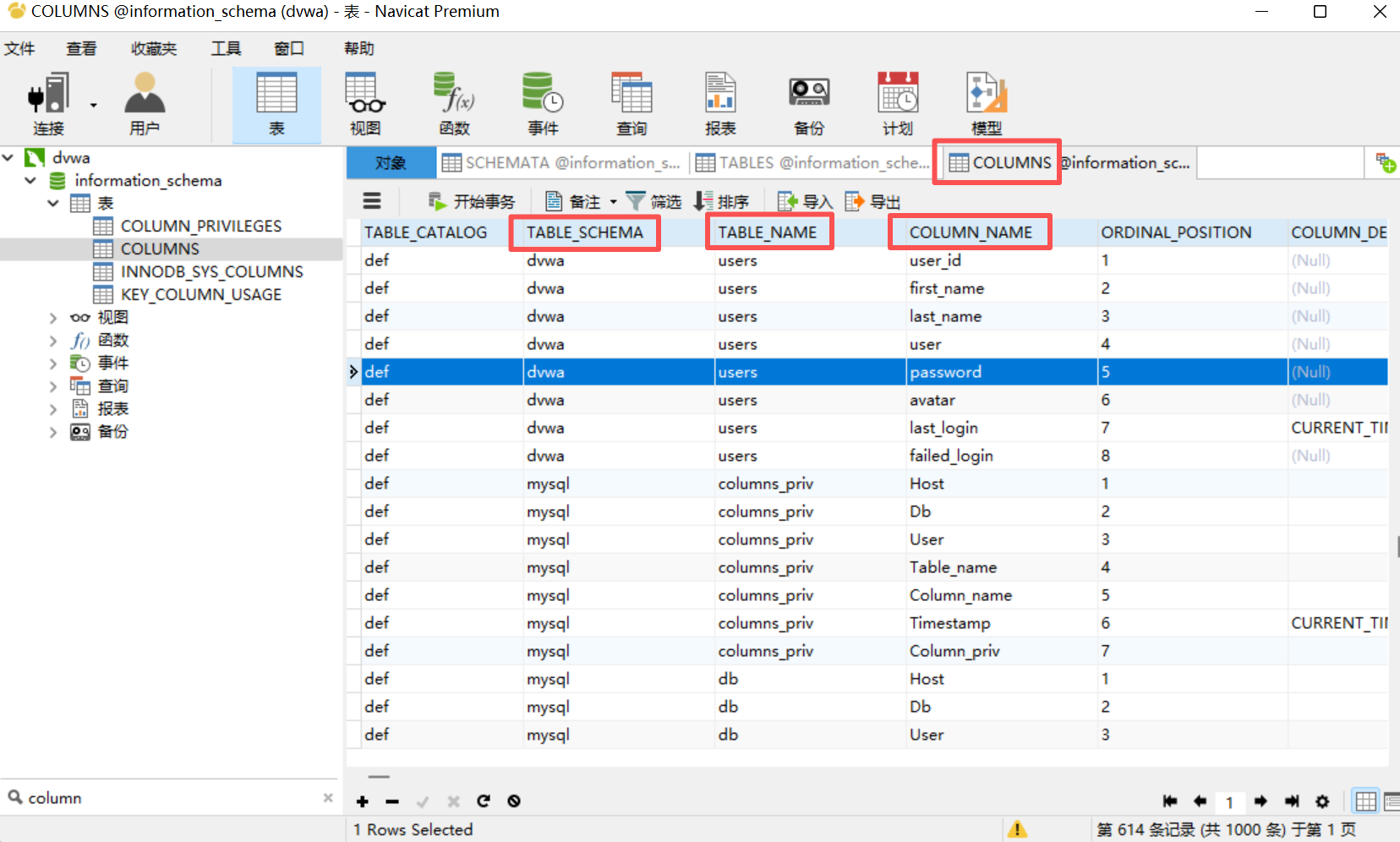Expand the 视图 node in the sidebar
Image resolution: width=1400 pixels, height=842 pixels.
(x=52, y=316)
